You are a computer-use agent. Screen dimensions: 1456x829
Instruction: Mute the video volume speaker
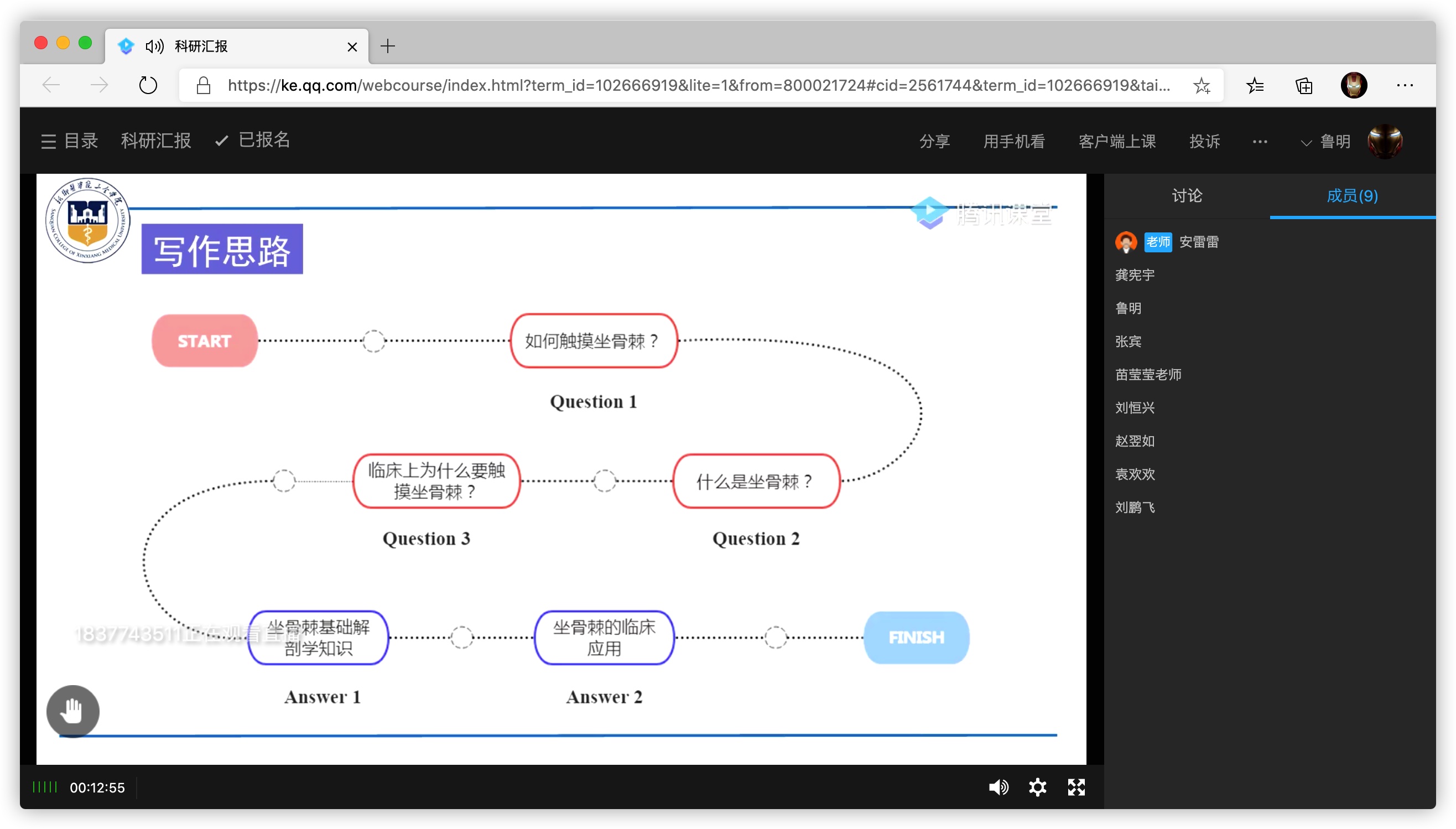coord(998,787)
